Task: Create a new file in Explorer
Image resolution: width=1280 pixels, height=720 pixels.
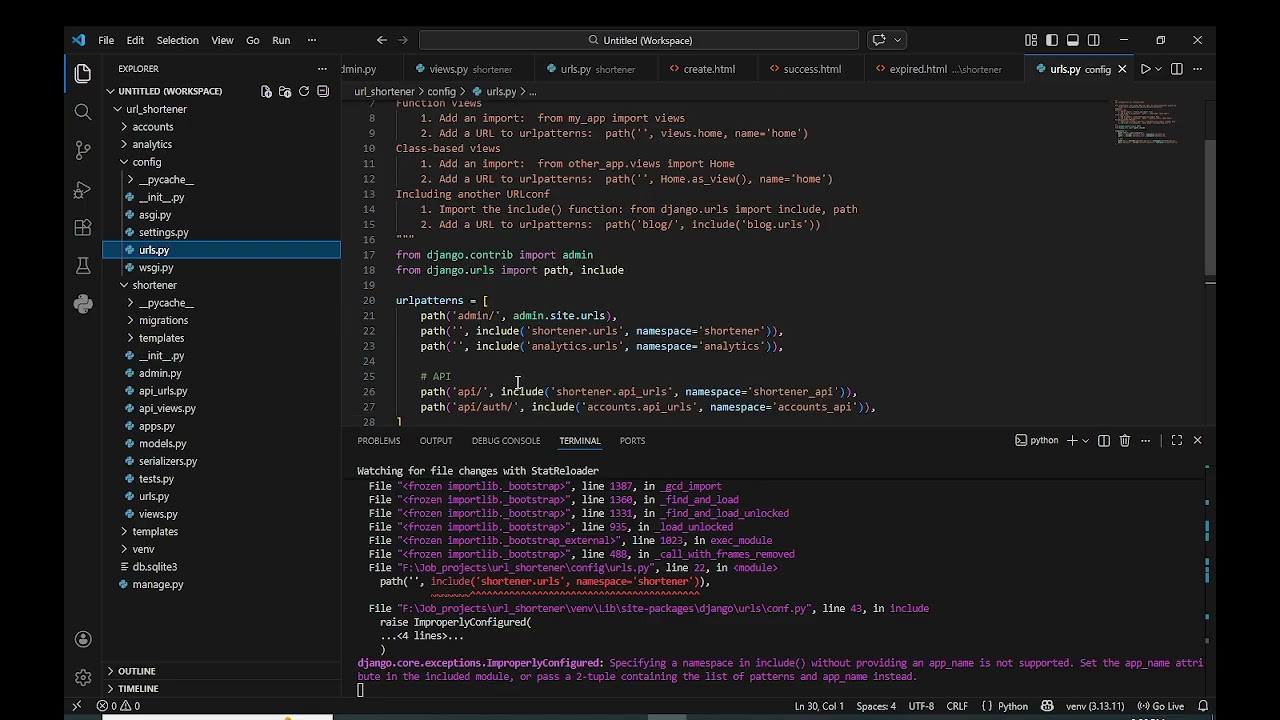Action: (x=266, y=91)
